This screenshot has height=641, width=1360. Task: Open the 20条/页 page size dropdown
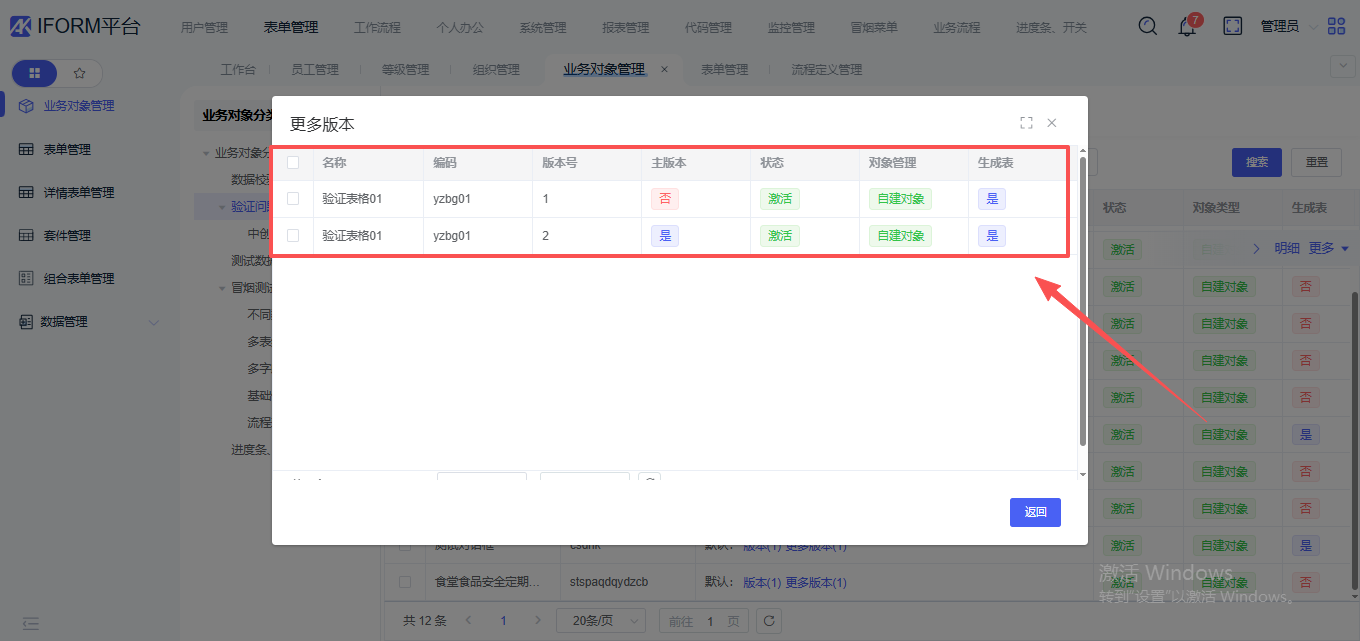(600, 621)
